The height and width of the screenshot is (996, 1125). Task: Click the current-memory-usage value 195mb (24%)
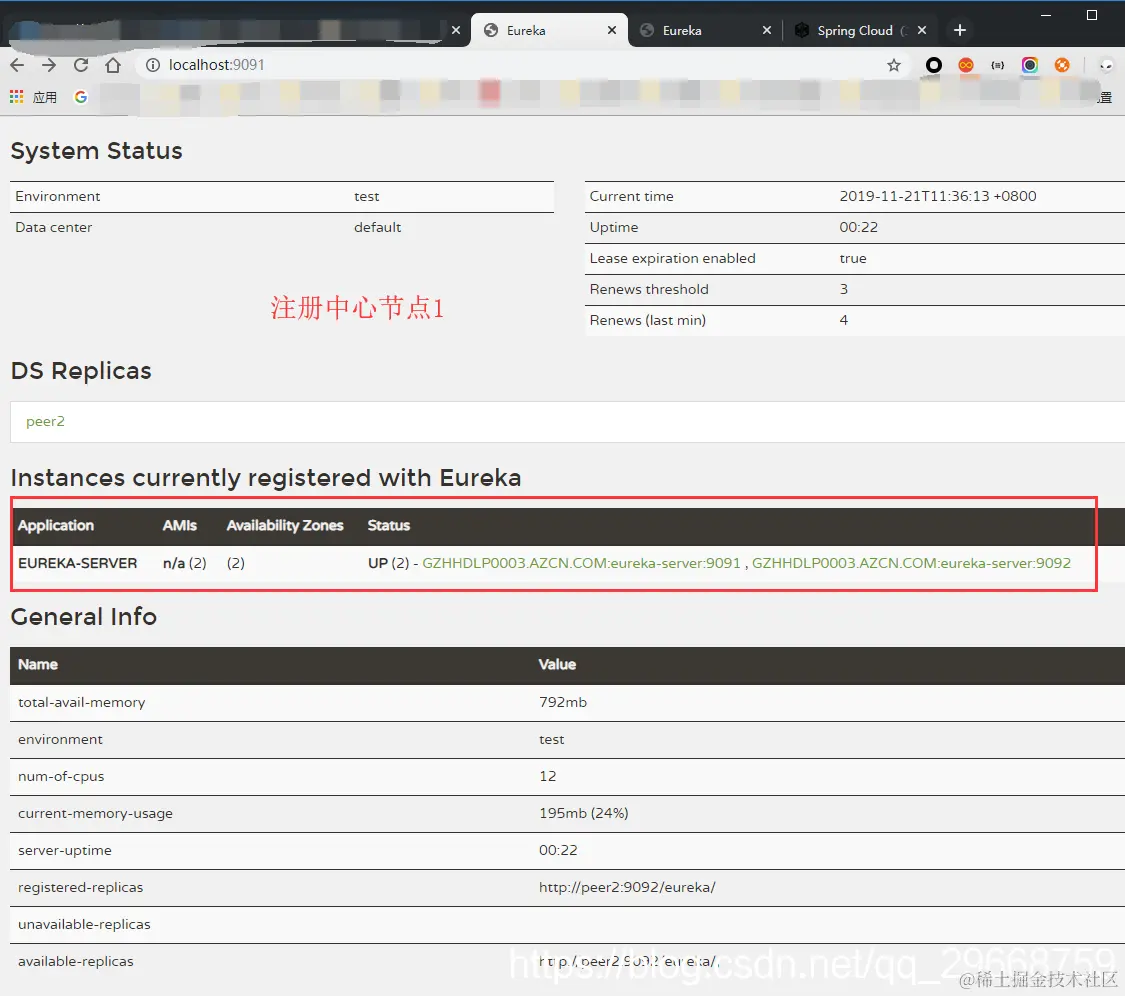click(583, 814)
